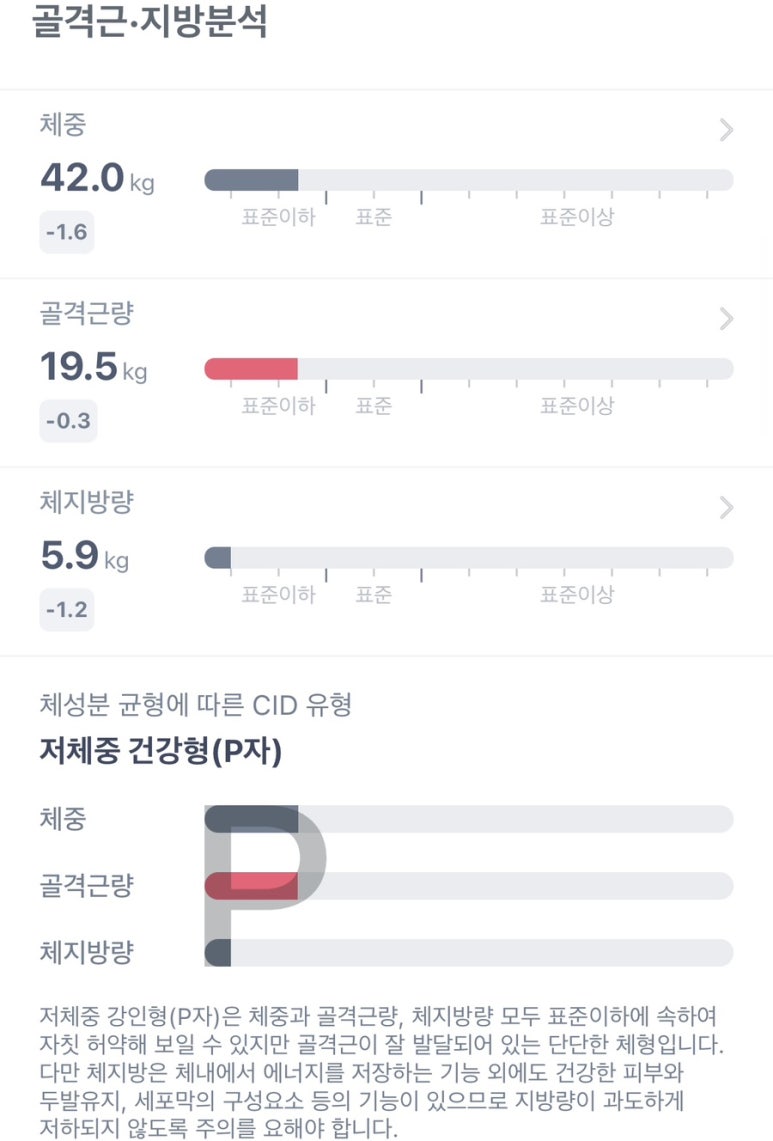Open the 체중 row label
The height and width of the screenshot is (1141, 773).
click(x=63, y=126)
